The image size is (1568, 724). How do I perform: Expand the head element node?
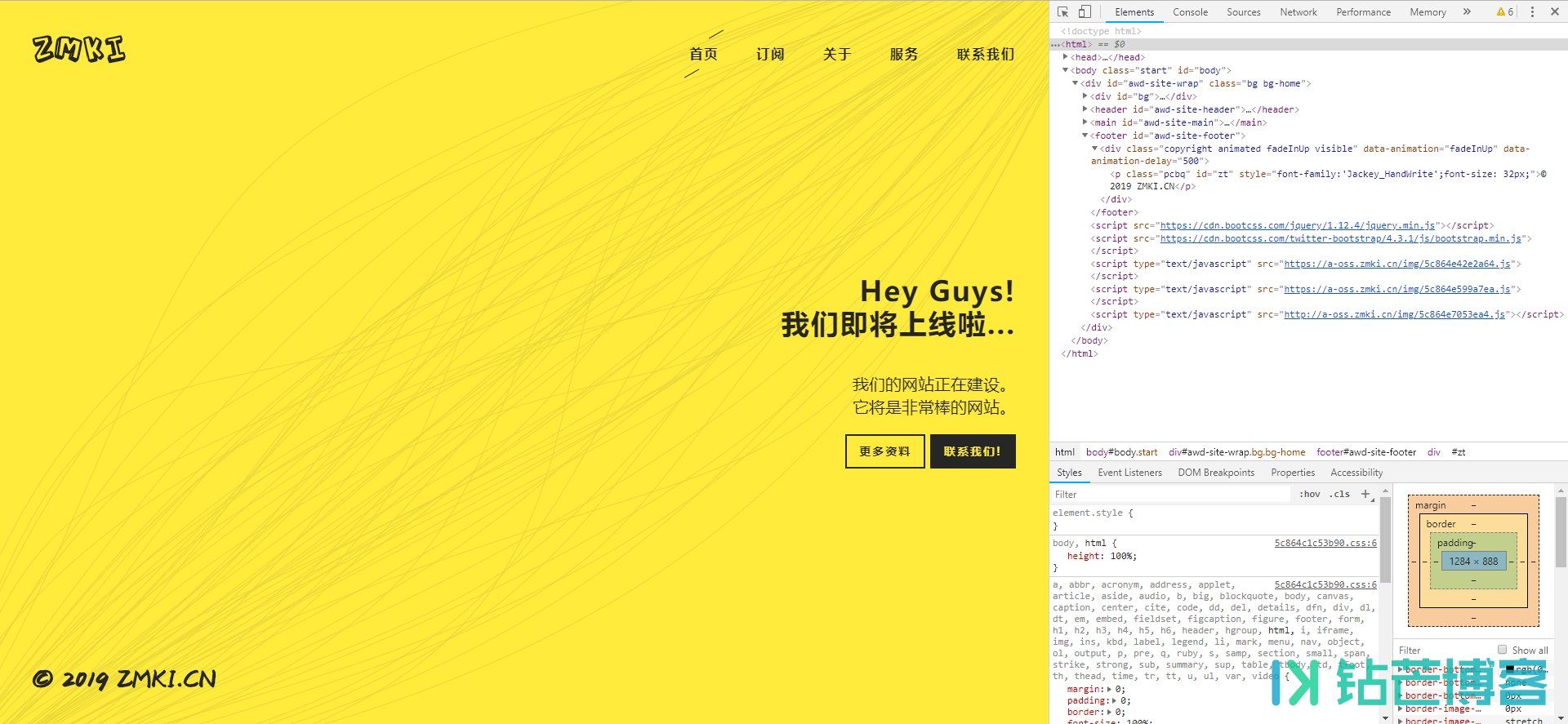[x=1065, y=57]
